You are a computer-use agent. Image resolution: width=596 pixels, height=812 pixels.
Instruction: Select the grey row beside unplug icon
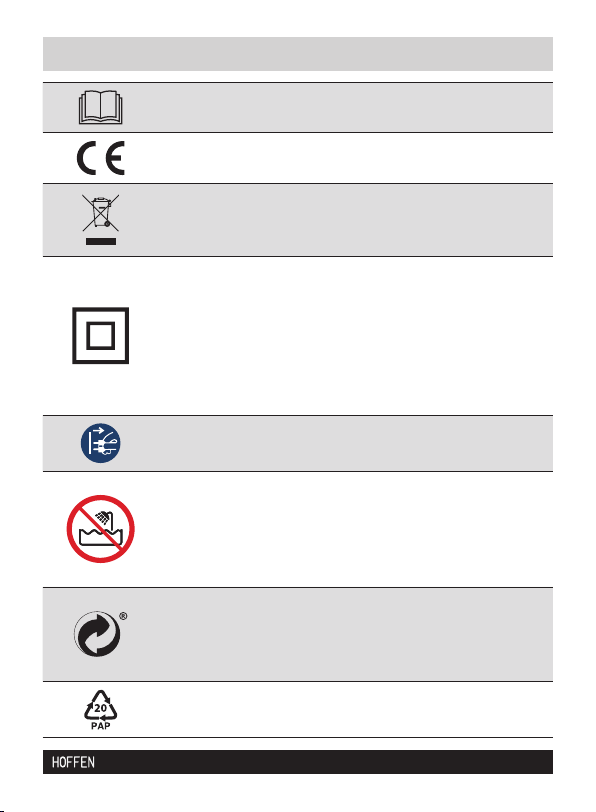[x=298, y=443]
